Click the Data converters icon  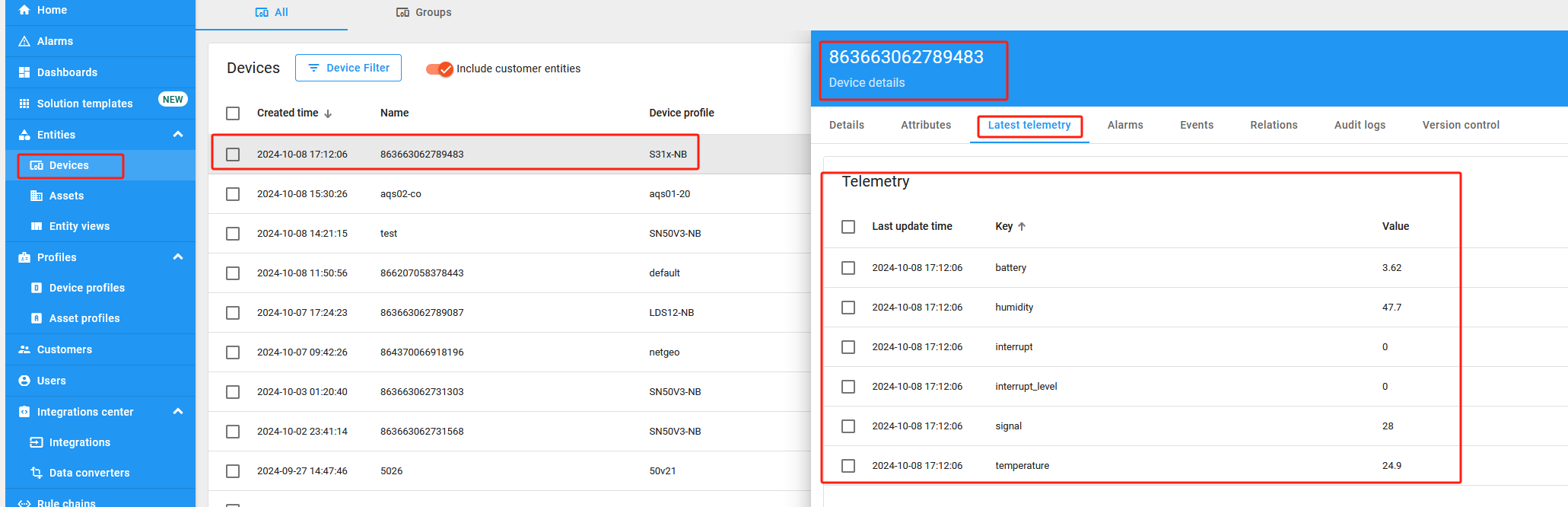tap(37, 473)
